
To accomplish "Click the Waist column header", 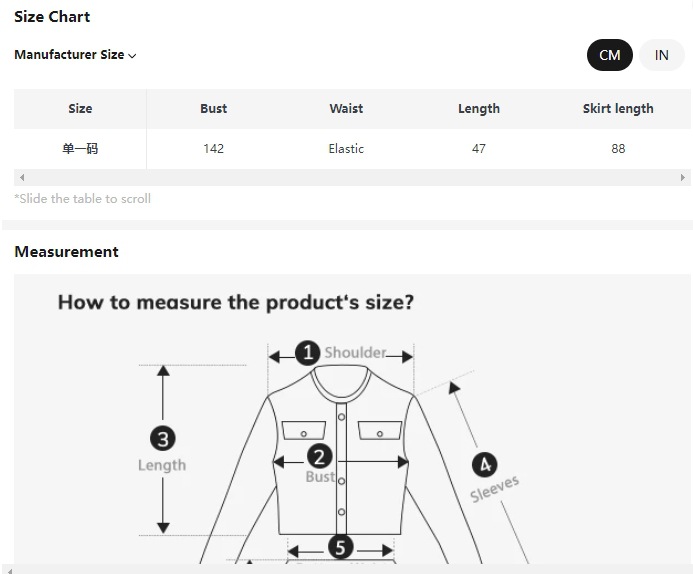I will 346,108.
